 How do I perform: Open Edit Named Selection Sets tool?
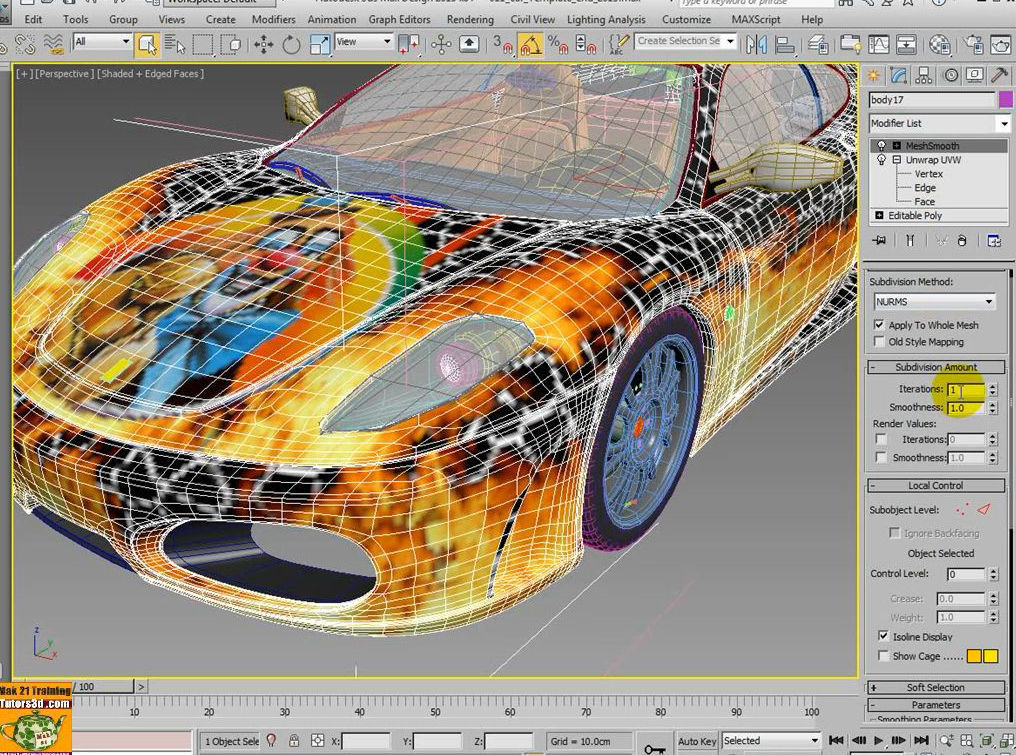point(619,44)
